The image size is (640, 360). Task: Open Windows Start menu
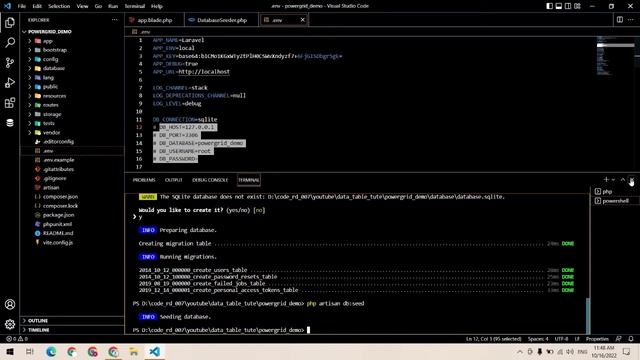(10, 351)
